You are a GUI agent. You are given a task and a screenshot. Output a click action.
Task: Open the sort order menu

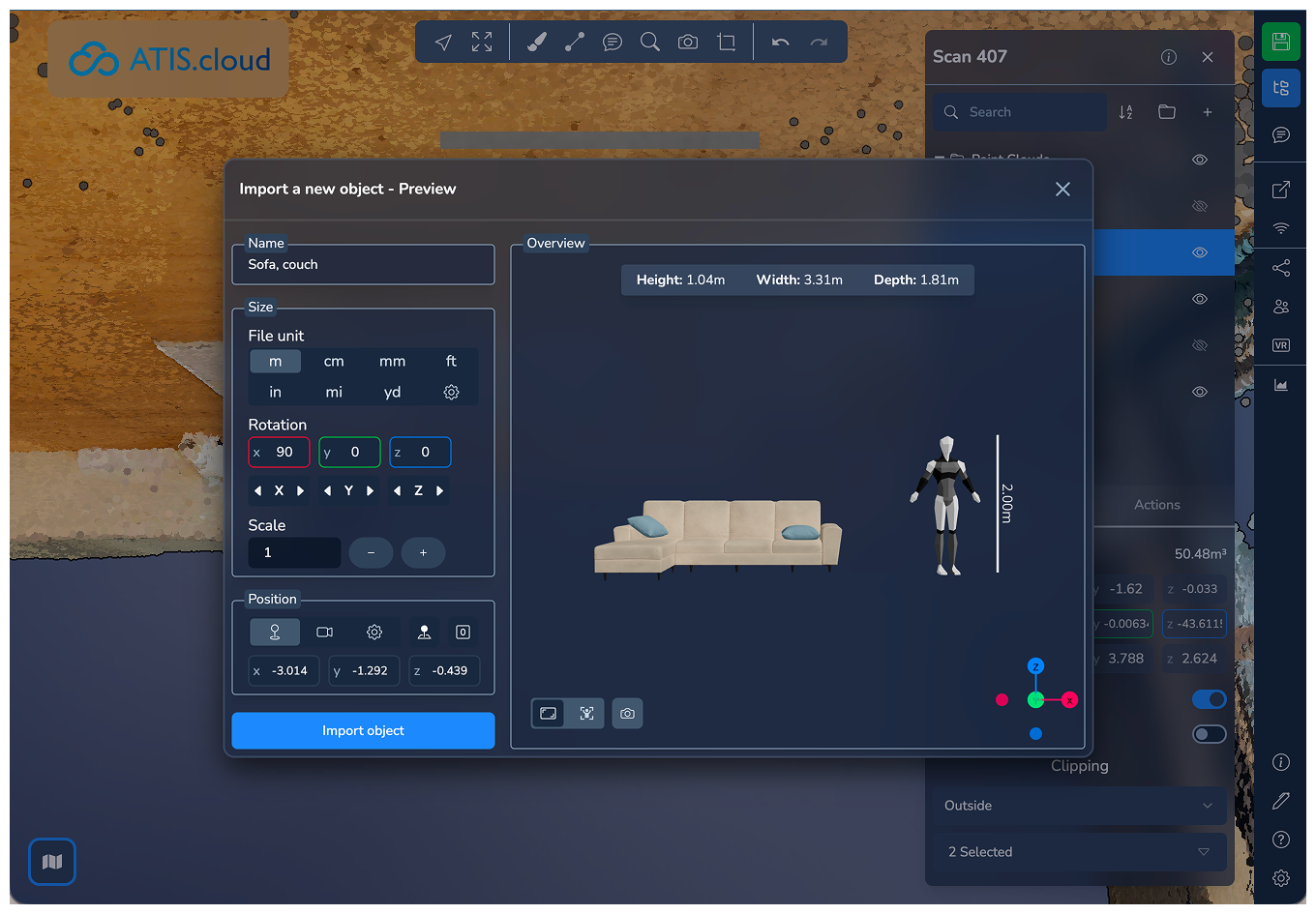pos(1125,112)
